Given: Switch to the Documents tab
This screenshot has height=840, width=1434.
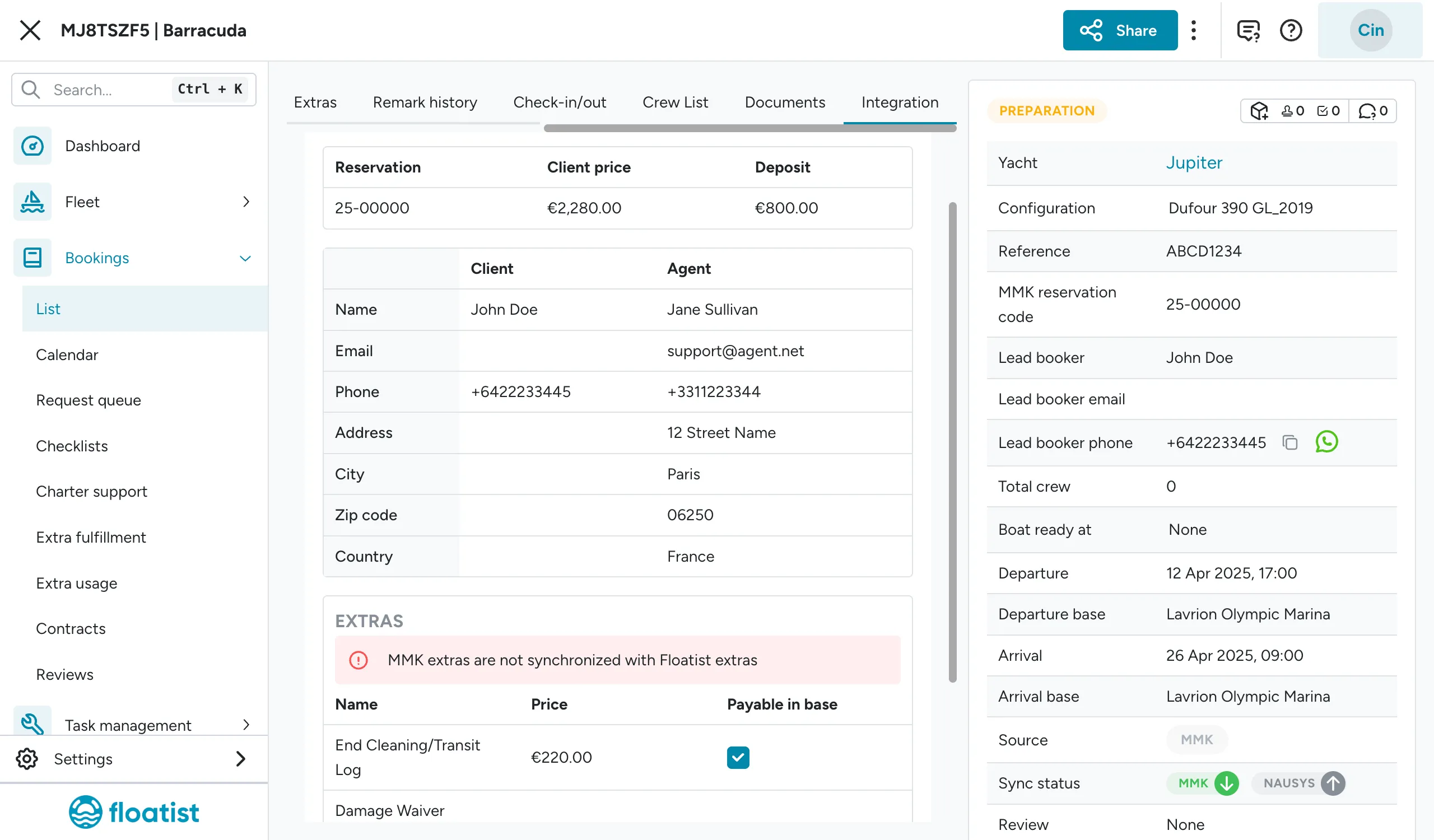Looking at the screenshot, I should pos(785,102).
